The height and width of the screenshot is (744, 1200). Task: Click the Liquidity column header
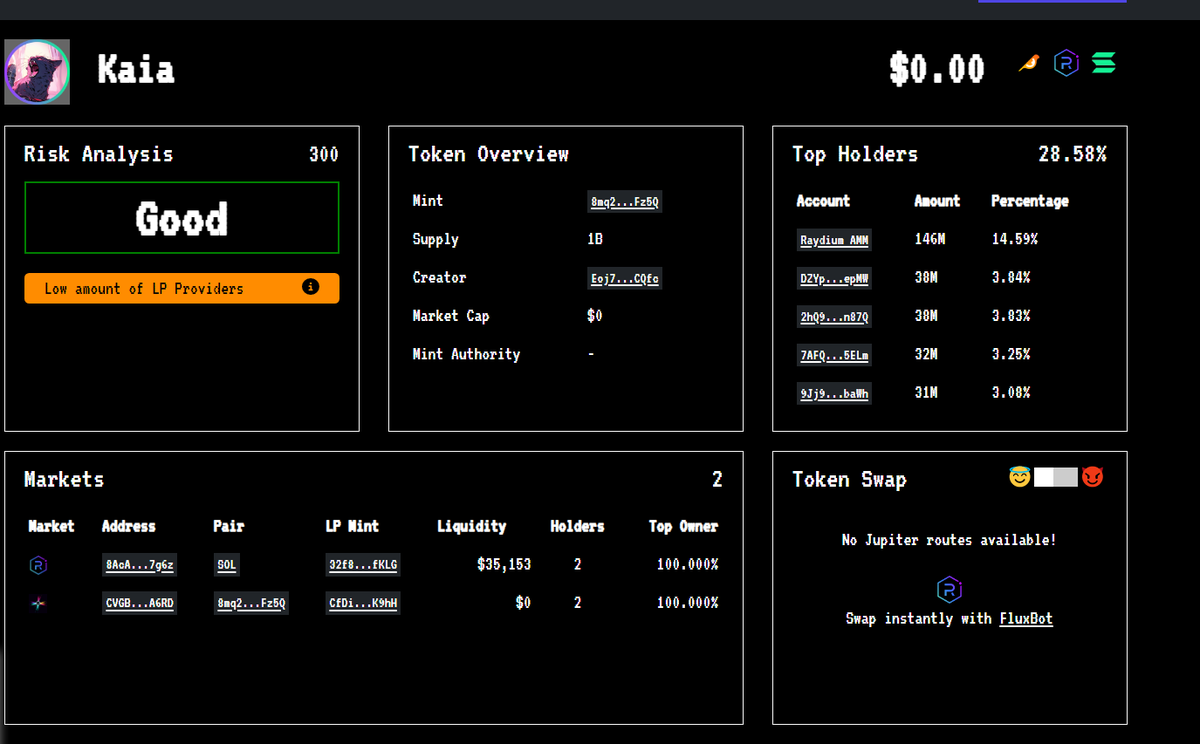[472, 526]
